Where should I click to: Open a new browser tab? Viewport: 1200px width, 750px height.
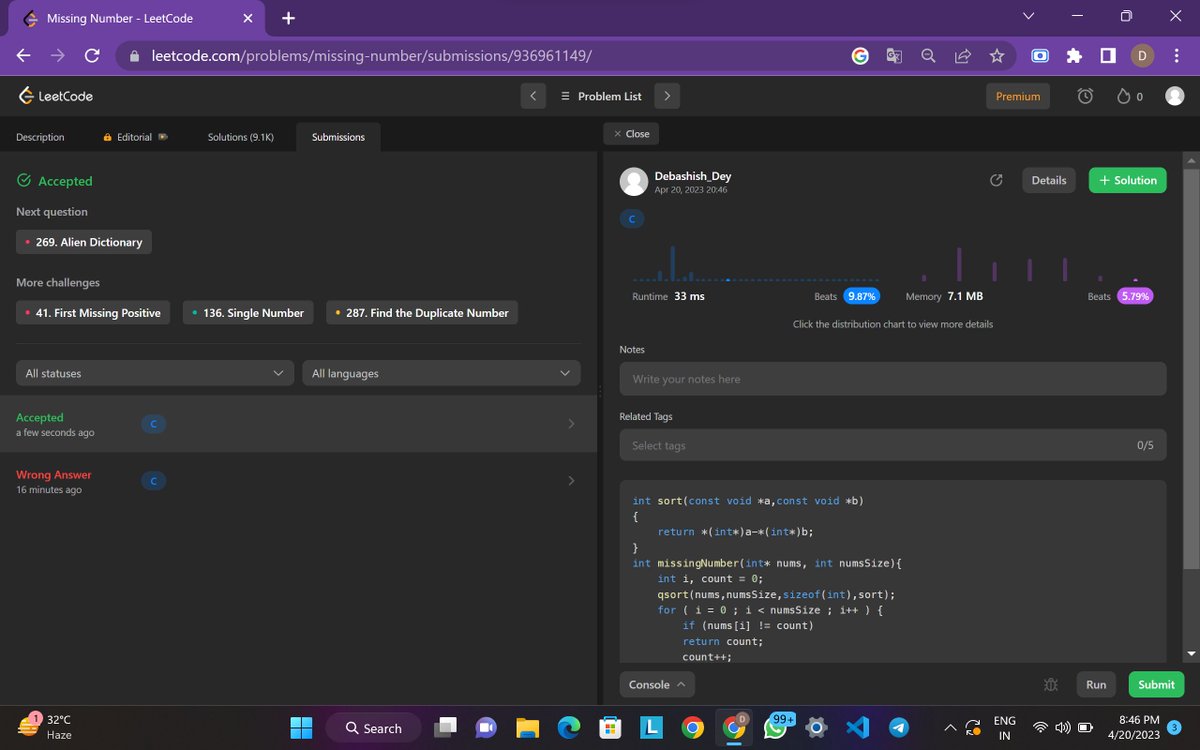click(x=288, y=18)
